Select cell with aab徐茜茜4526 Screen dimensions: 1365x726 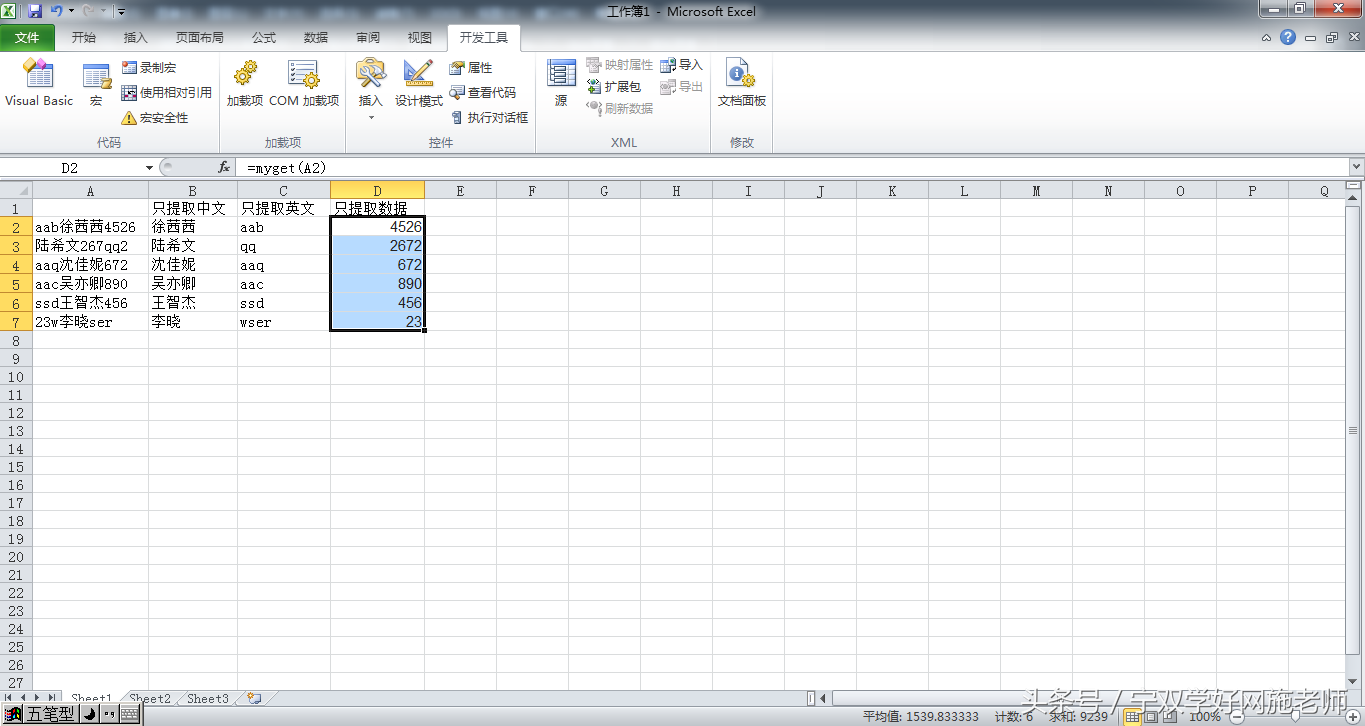[x=90, y=227]
